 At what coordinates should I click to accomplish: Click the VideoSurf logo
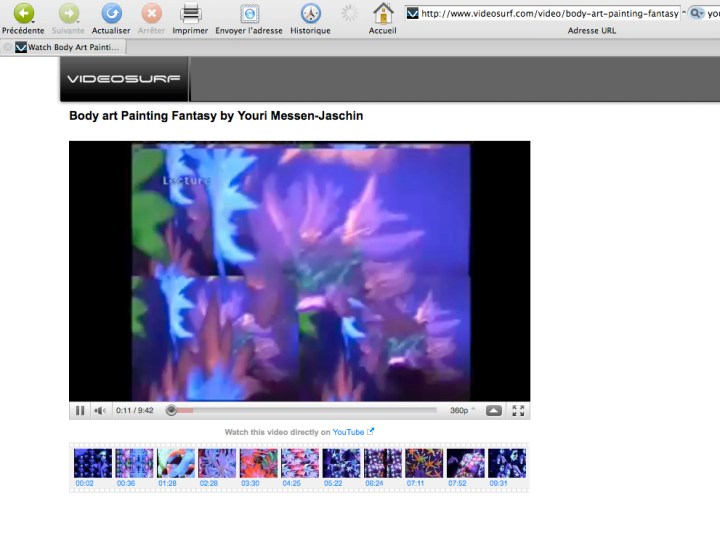(x=123, y=79)
